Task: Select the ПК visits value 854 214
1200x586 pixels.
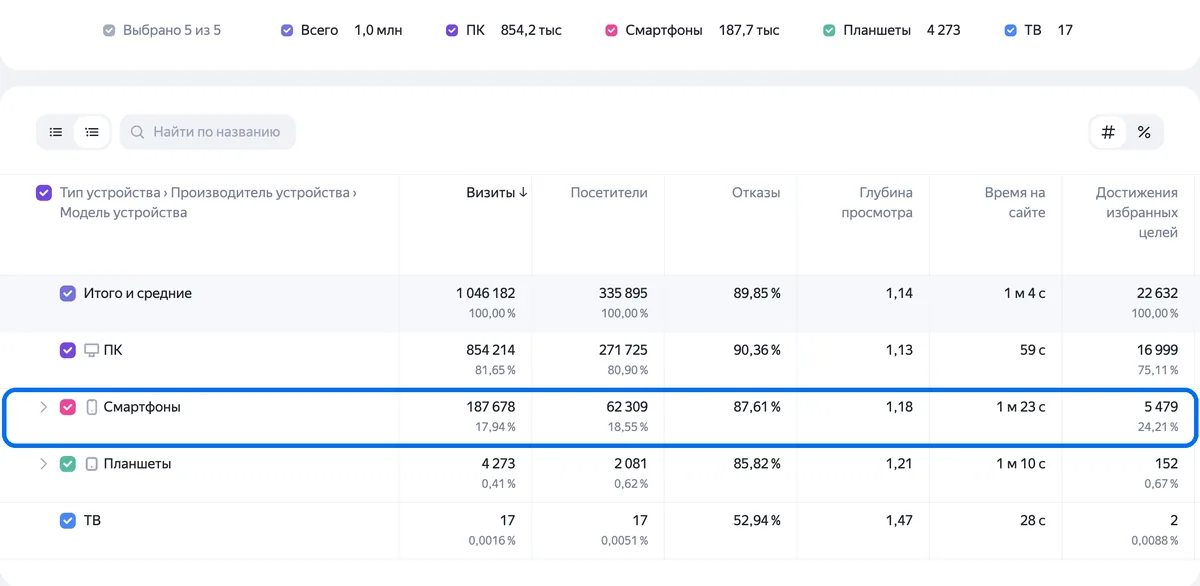Action: [491, 350]
